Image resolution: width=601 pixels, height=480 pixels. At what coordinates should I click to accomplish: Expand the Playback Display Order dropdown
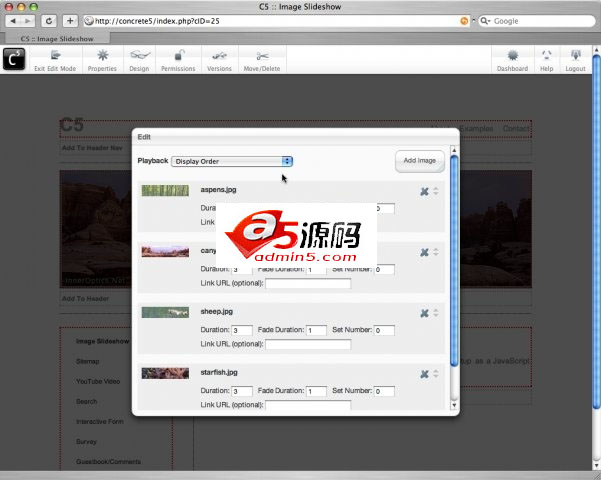(232, 161)
